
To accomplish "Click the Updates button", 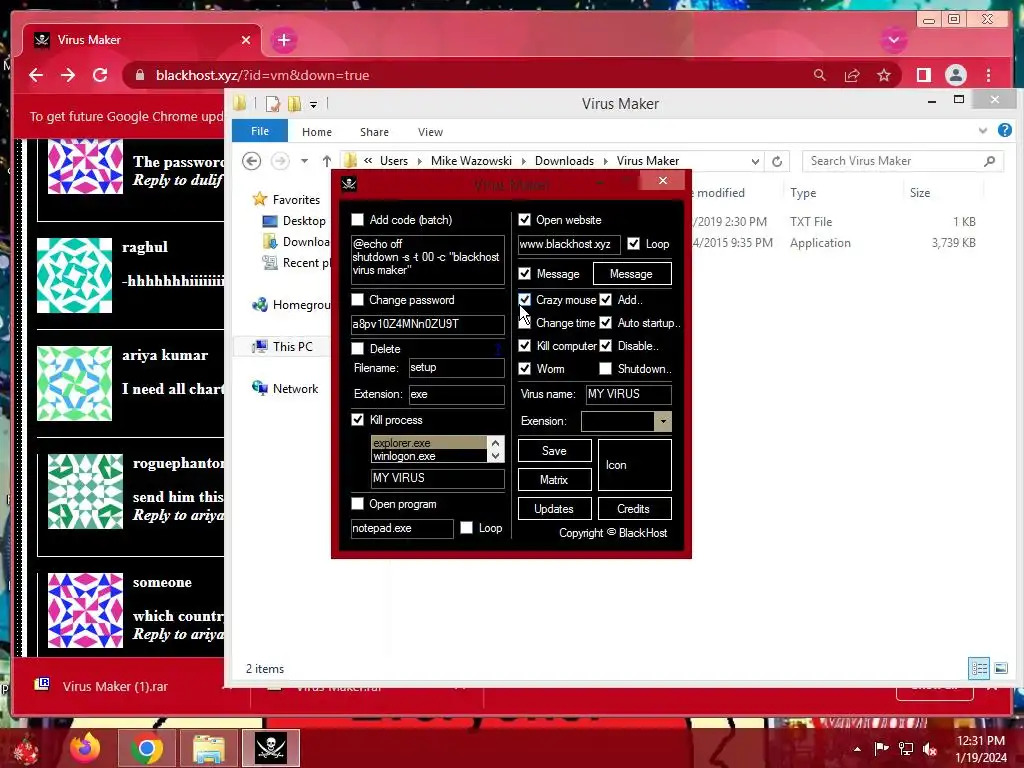I will 554,509.
